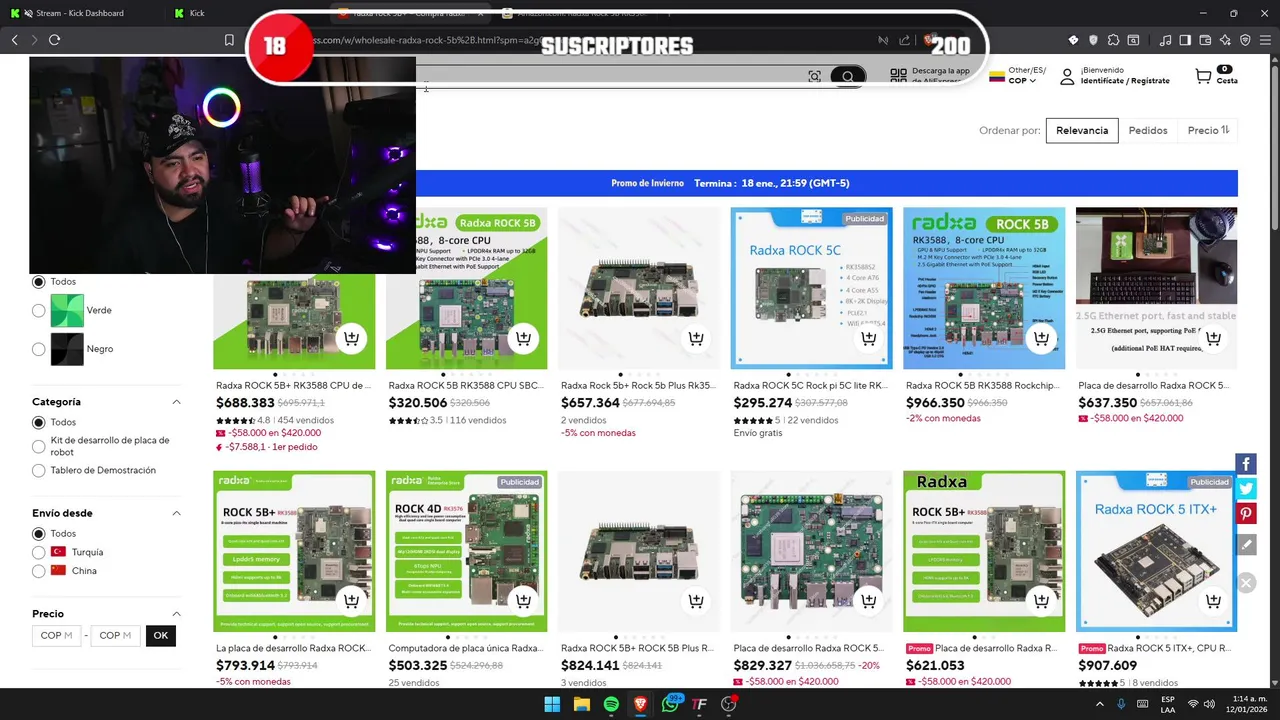Sort results by Precio
Screen dimensions: 1280x720
tap(1208, 130)
